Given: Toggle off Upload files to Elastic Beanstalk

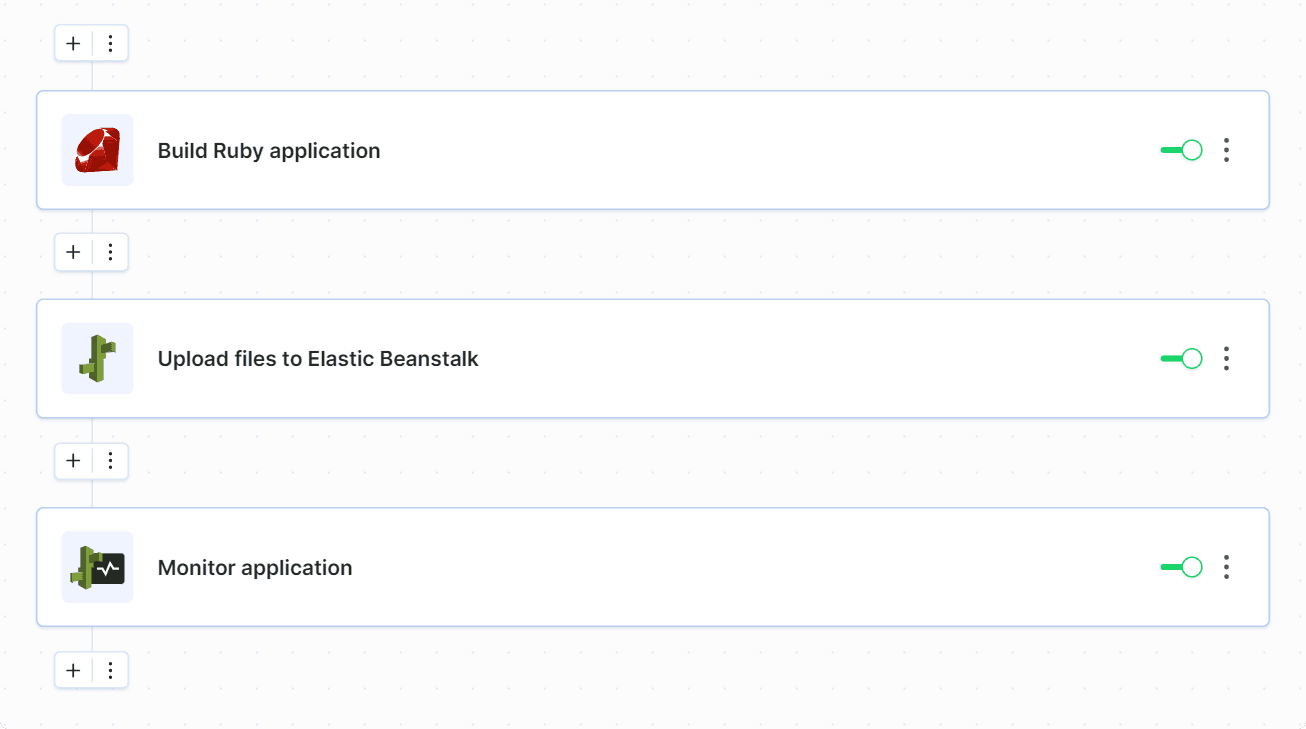Looking at the screenshot, I should tap(1181, 358).
